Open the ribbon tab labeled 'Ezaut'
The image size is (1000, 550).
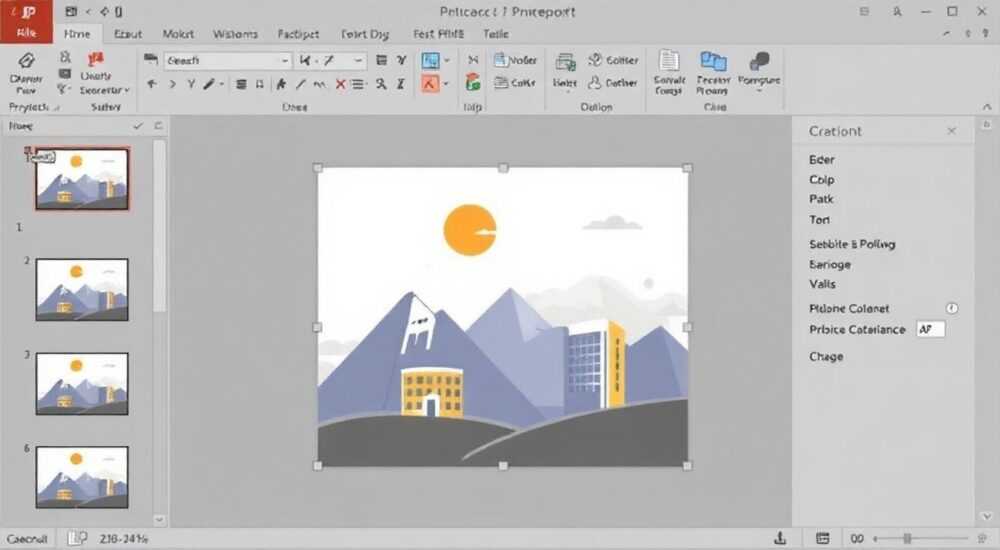128,34
